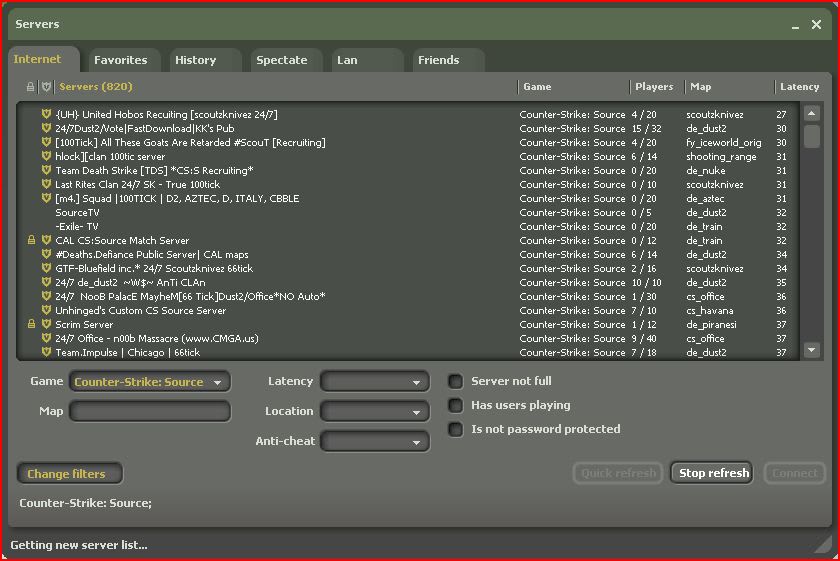
Task: Close the Servers window
Action: coord(816,25)
